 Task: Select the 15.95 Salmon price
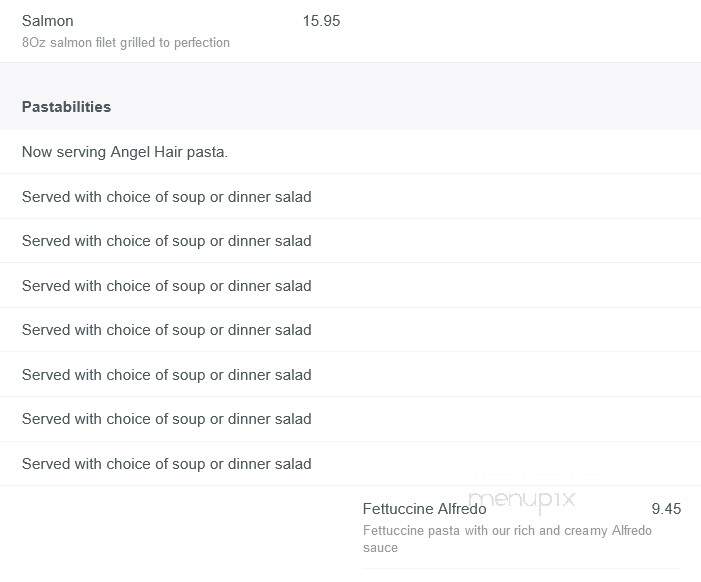321,21
